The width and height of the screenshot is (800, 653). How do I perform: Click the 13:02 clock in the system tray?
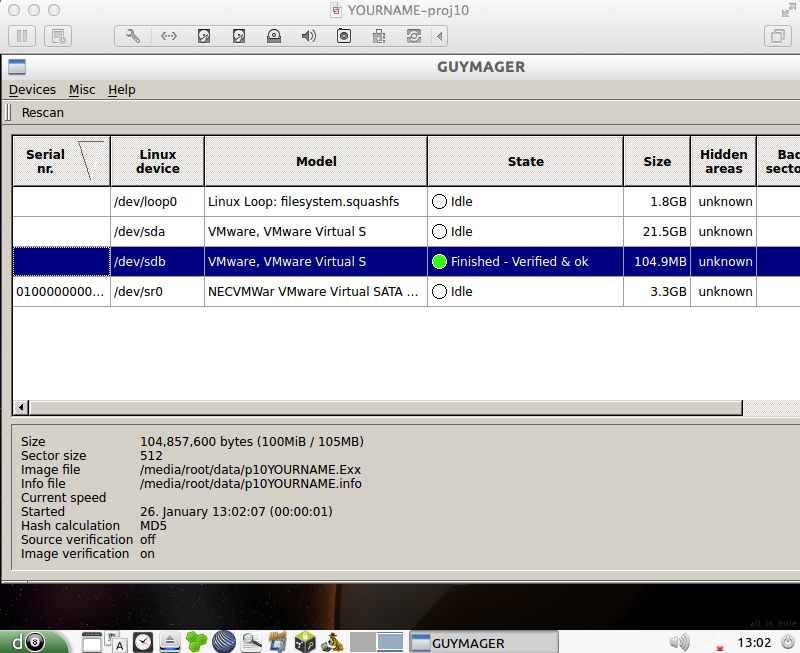point(754,642)
